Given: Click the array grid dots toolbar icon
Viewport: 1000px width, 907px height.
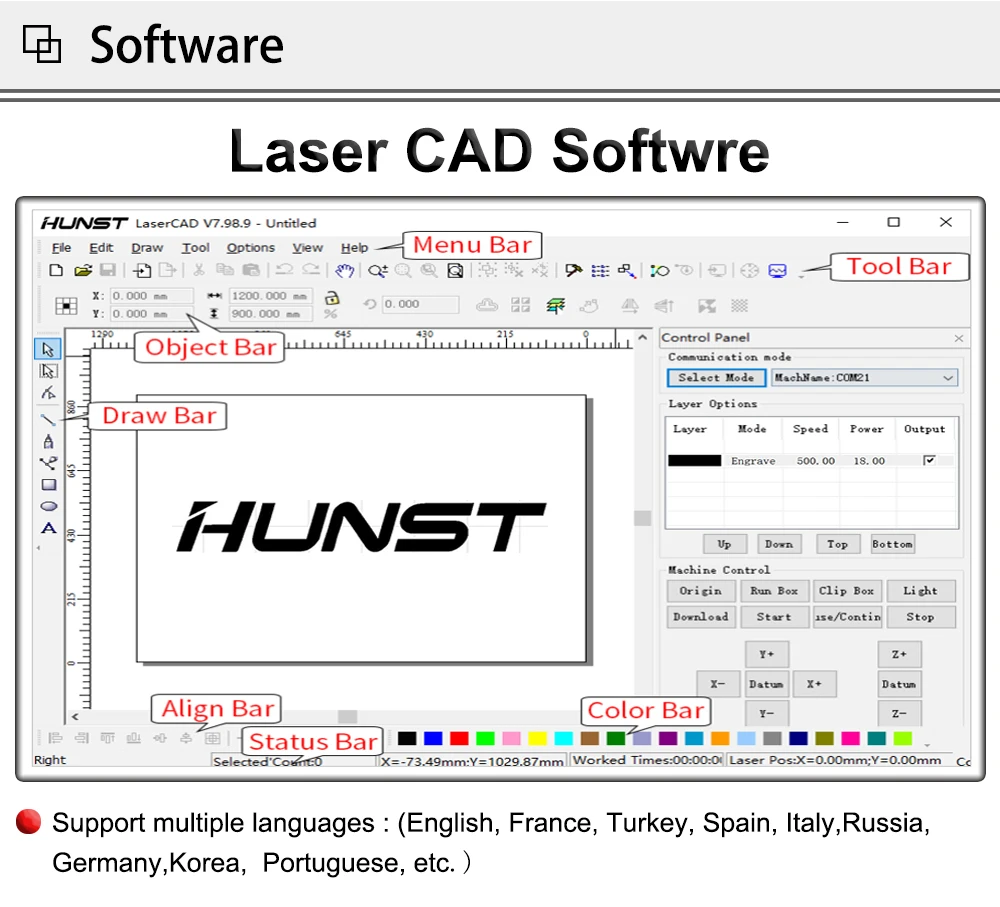Looking at the screenshot, I should point(600,270).
